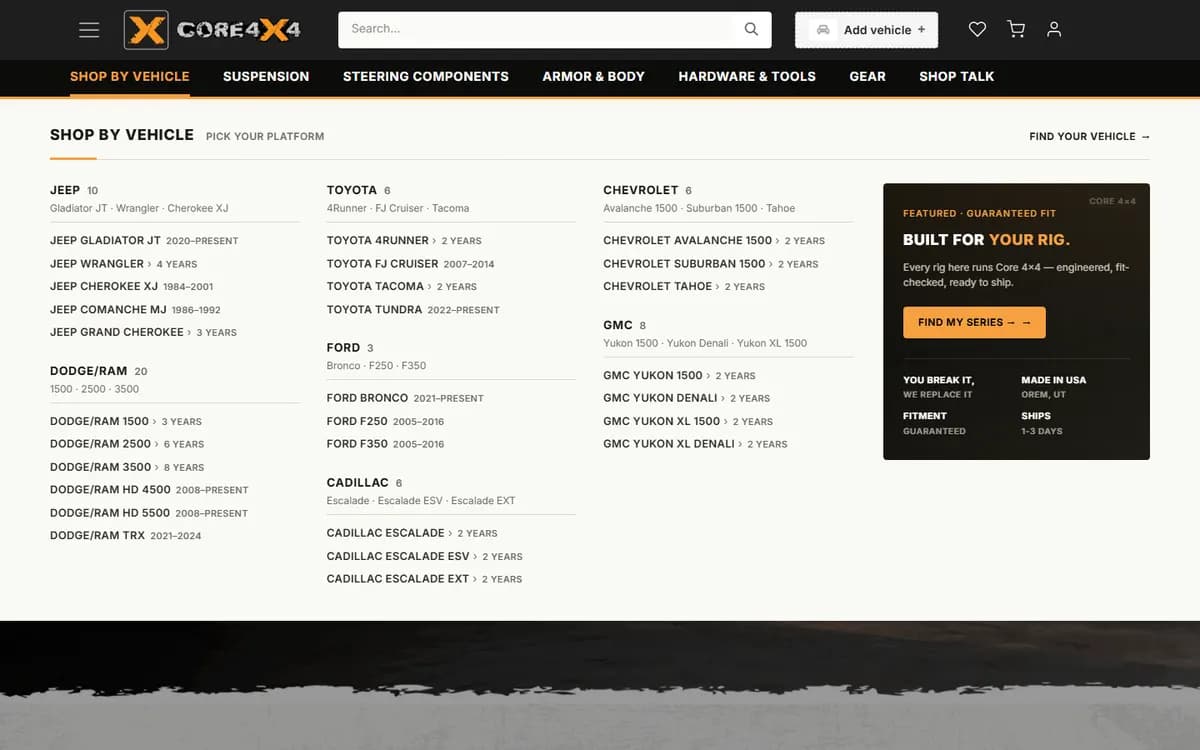Expand Jeep Grand Cherokee years
Image resolution: width=1200 pixels, height=750 pixels.
pyautogui.click(x=190, y=332)
